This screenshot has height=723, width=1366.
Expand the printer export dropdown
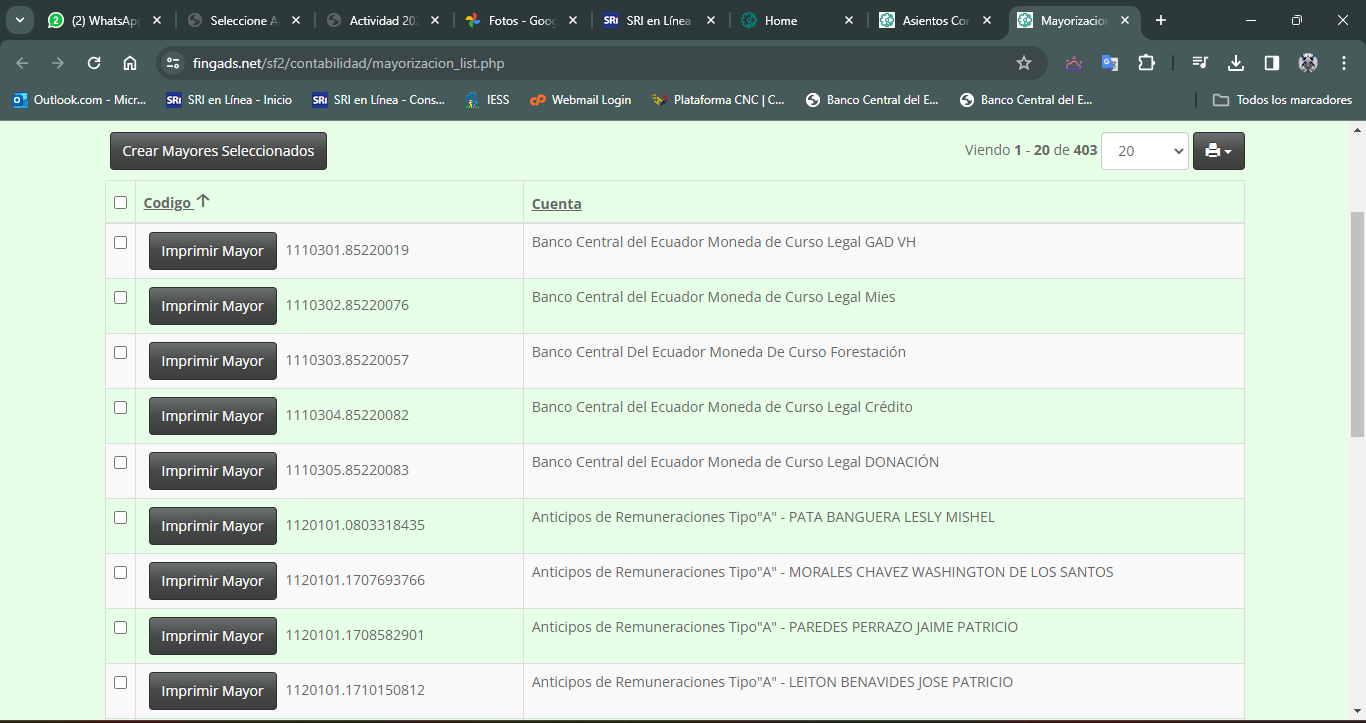click(x=1218, y=151)
